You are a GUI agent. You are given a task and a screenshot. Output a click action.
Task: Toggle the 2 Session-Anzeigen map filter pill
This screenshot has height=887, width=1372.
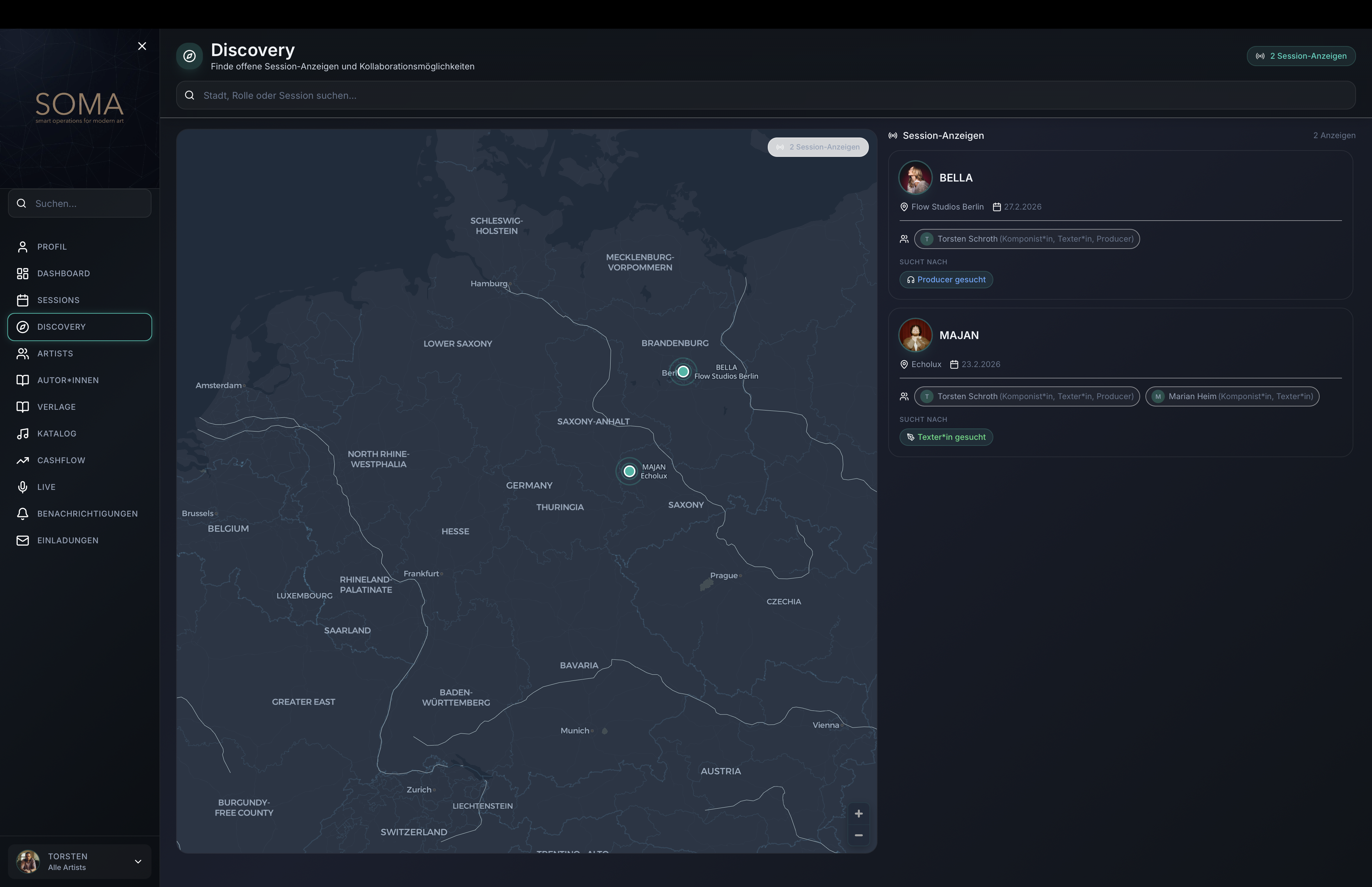(818, 147)
